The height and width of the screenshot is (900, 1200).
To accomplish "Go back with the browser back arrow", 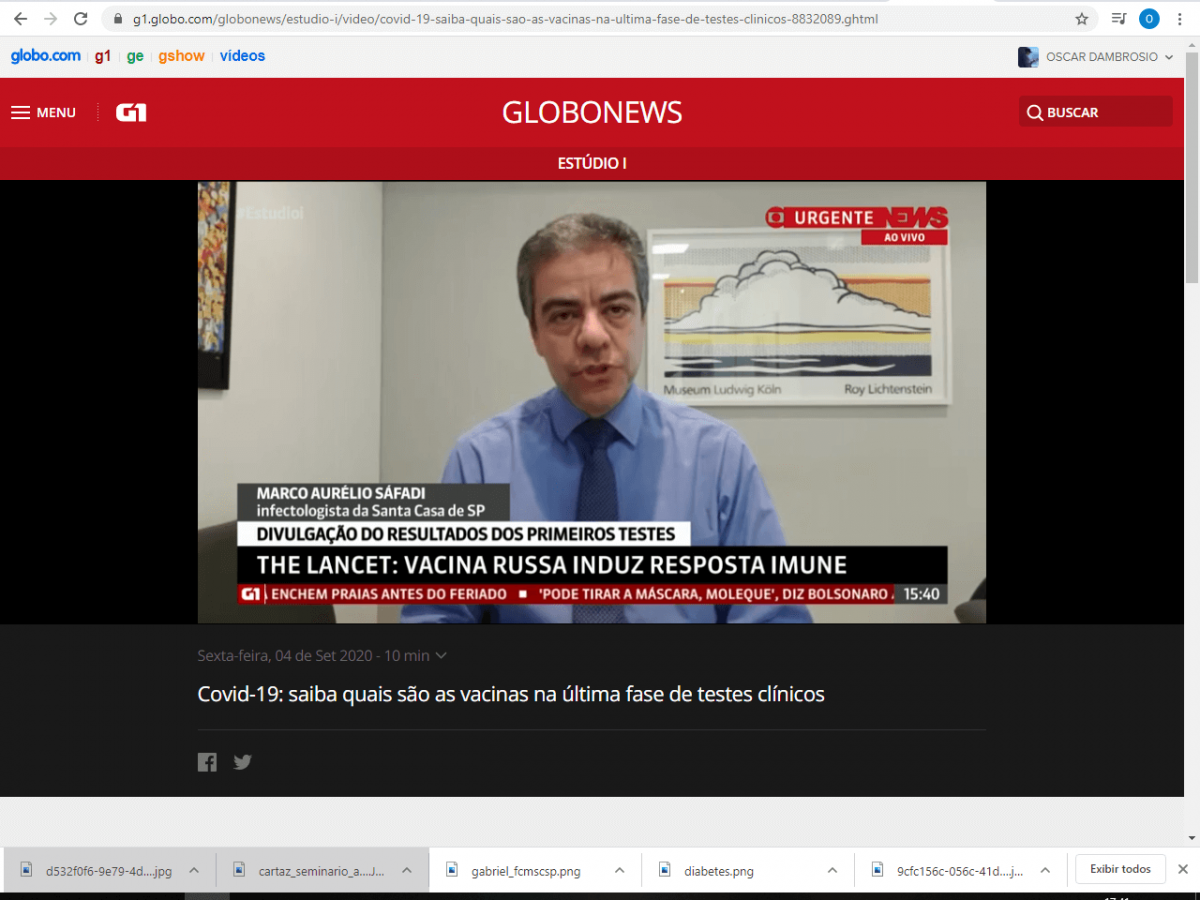I will click(20, 19).
